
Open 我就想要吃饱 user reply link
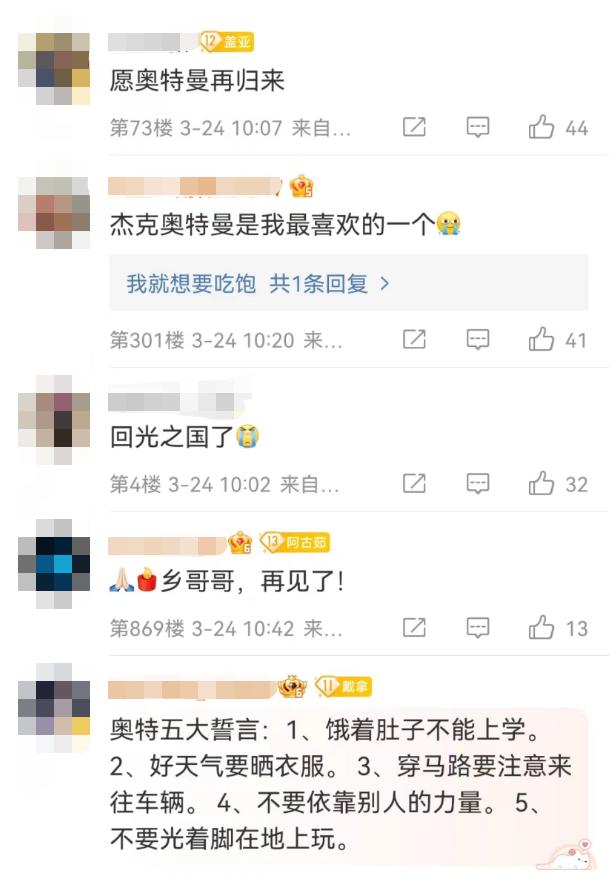click(191, 284)
